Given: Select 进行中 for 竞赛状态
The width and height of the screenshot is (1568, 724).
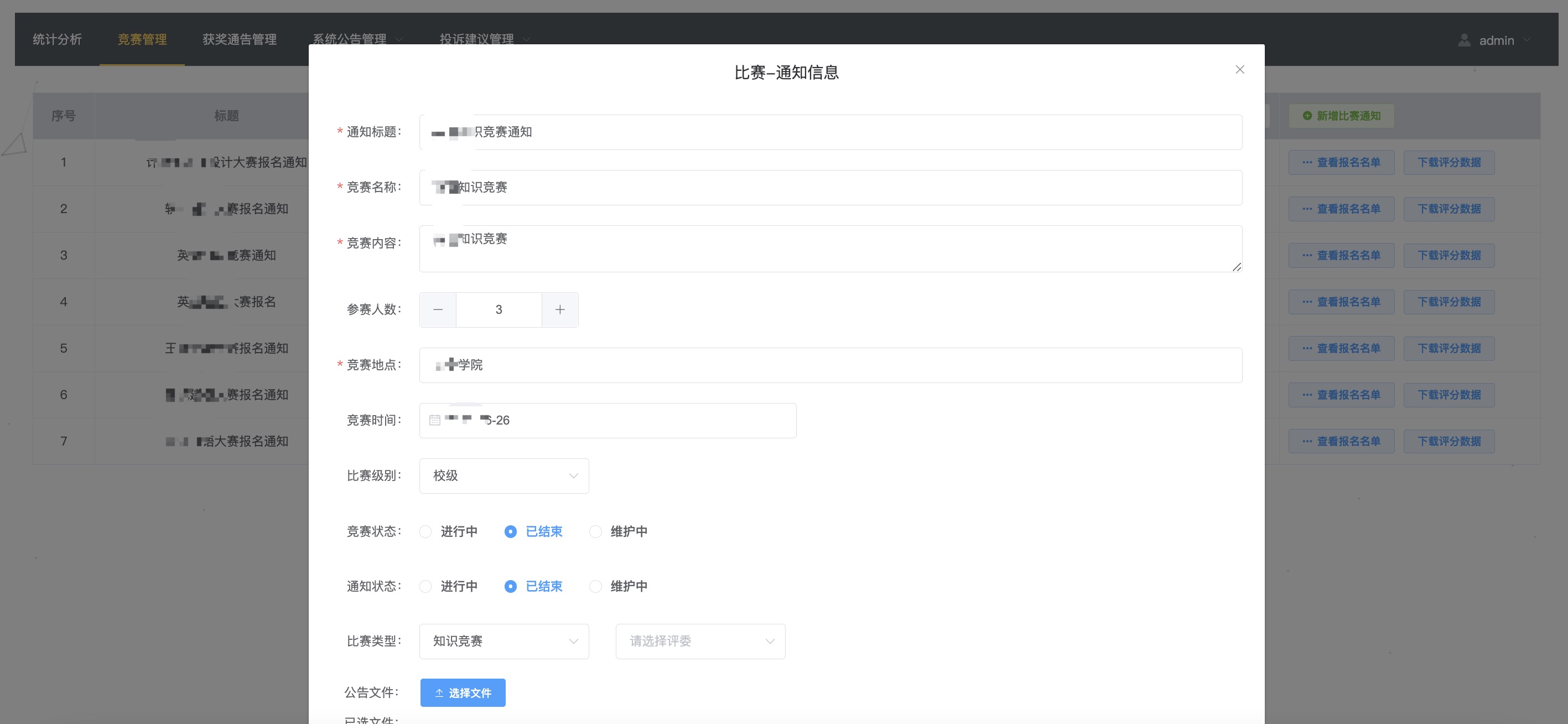Looking at the screenshot, I should click(449, 531).
